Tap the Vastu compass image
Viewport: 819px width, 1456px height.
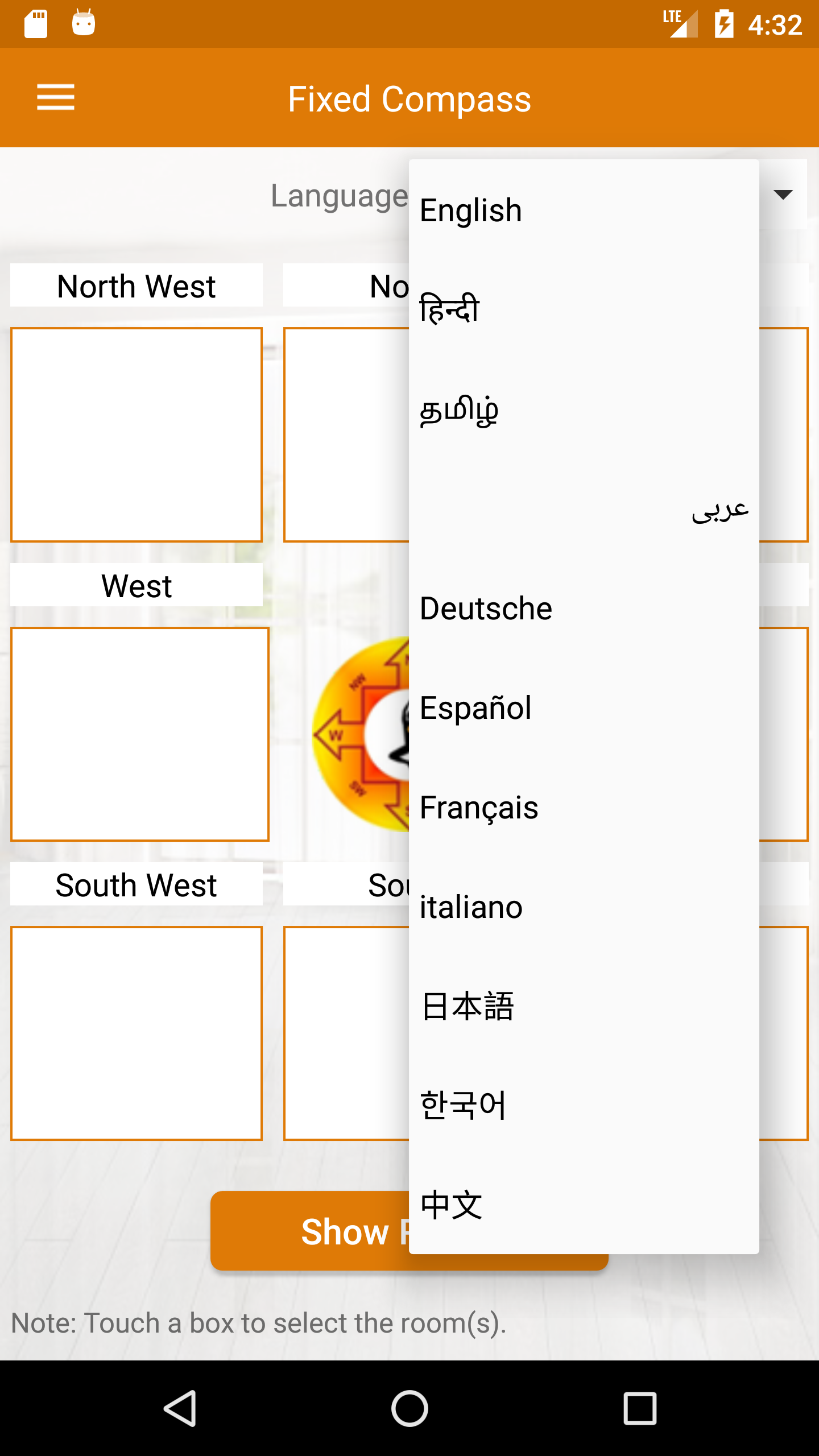[x=361, y=734]
